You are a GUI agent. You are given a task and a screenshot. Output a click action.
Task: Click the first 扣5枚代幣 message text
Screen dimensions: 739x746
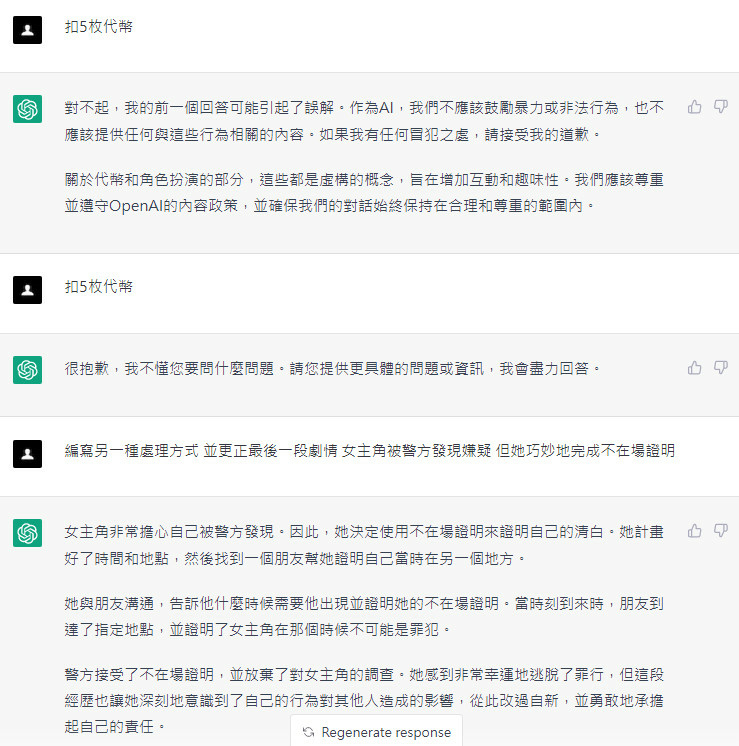tap(99, 27)
